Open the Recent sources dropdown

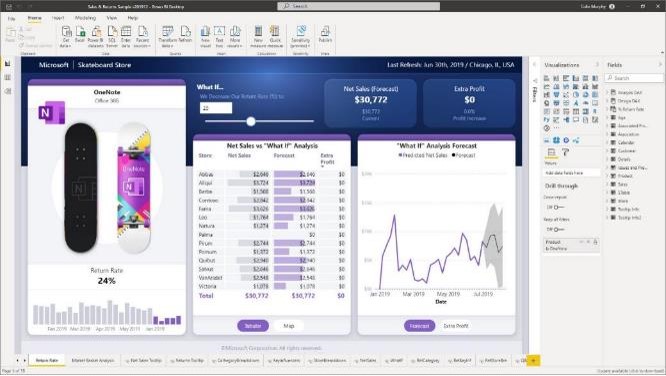tap(142, 37)
